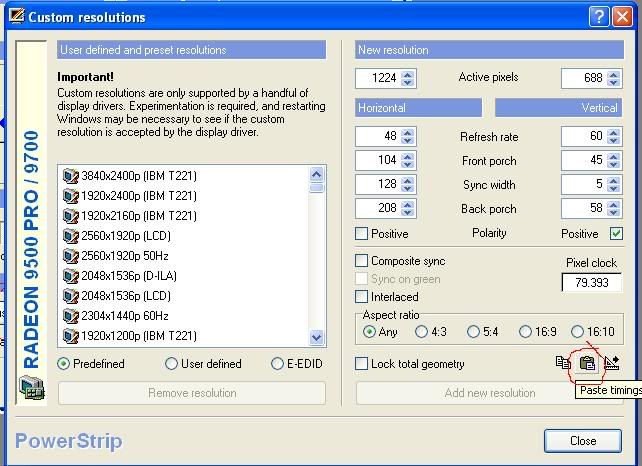Select Any aspect ratio option
The width and height of the screenshot is (642, 466).
(x=369, y=331)
